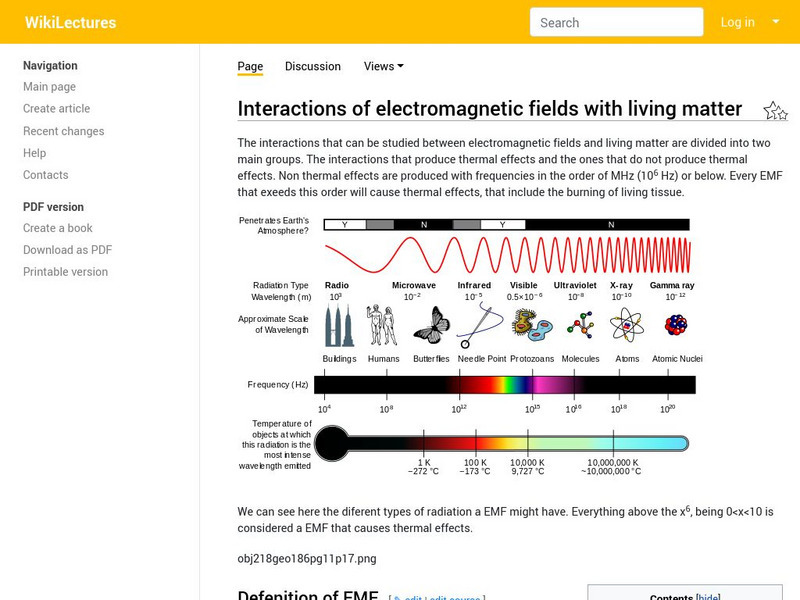Screen dimensions: 800x600
Task: Select the Page tab
Action: pyautogui.click(x=250, y=66)
